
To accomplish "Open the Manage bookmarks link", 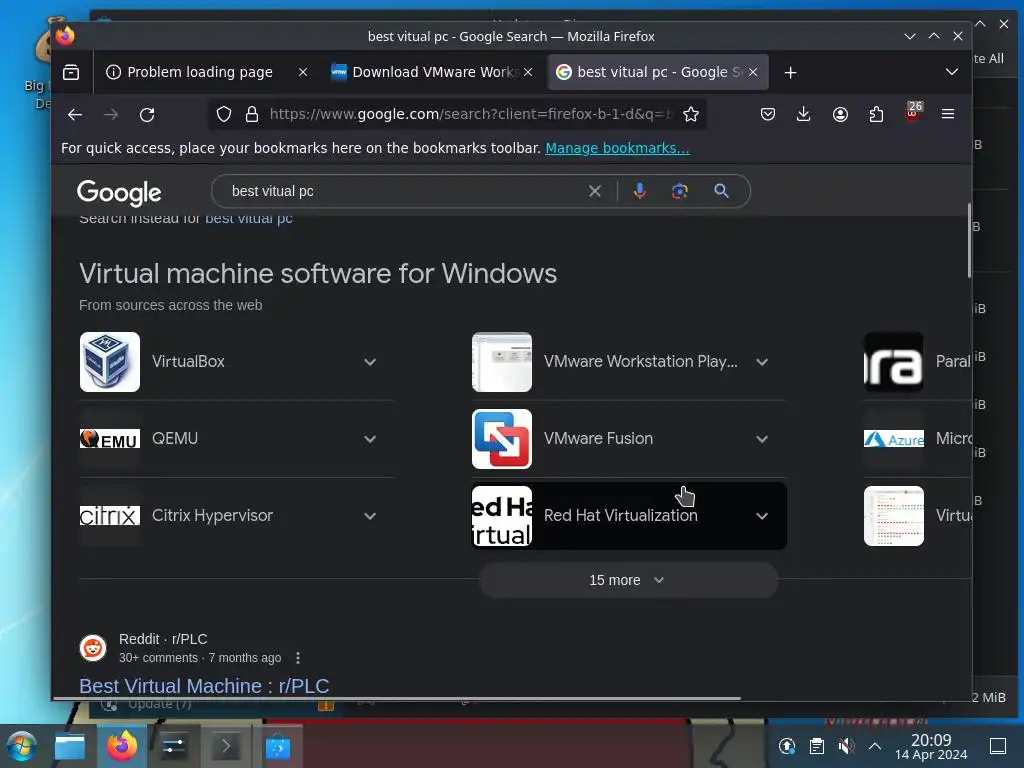I will pyautogui.click(x=617, y=148).
